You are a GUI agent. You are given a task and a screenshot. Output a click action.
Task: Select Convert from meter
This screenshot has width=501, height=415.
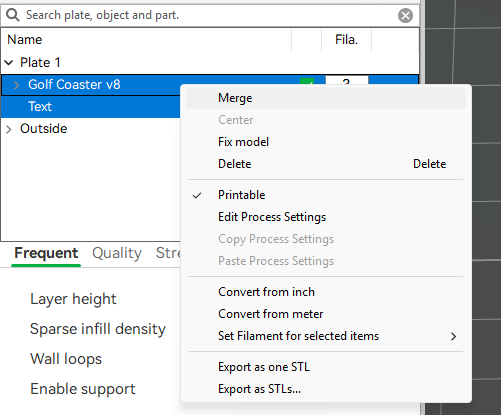point(326,314)
